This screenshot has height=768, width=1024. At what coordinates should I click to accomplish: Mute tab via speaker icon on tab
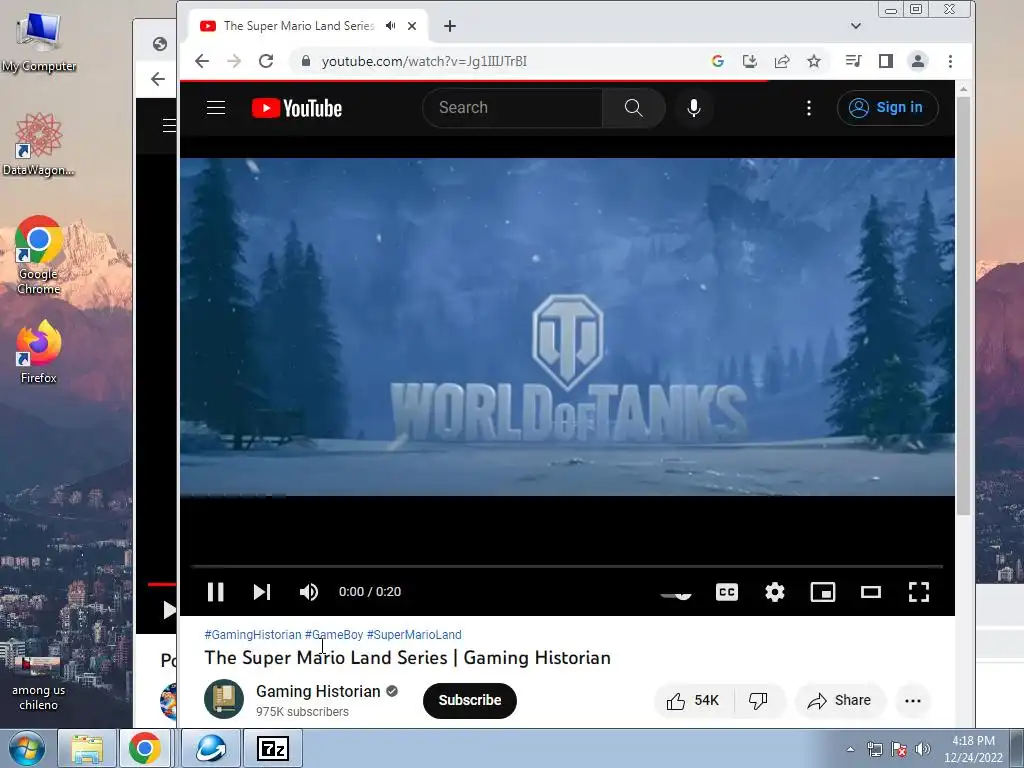(391, 26)
